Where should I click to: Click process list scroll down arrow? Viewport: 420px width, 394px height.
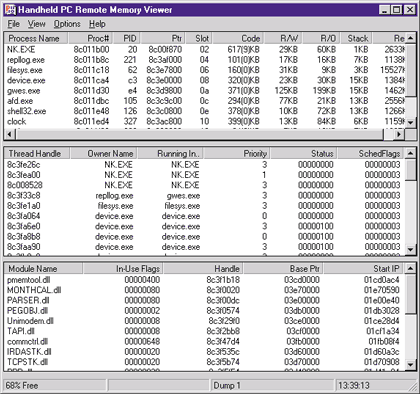[x=411, y=122]
